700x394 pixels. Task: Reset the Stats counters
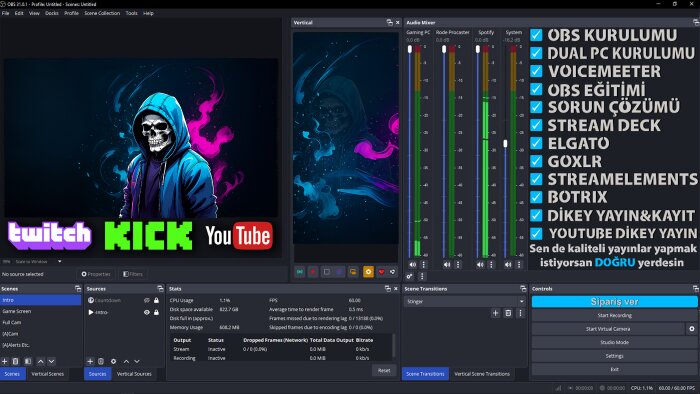[x=384, y=370]
